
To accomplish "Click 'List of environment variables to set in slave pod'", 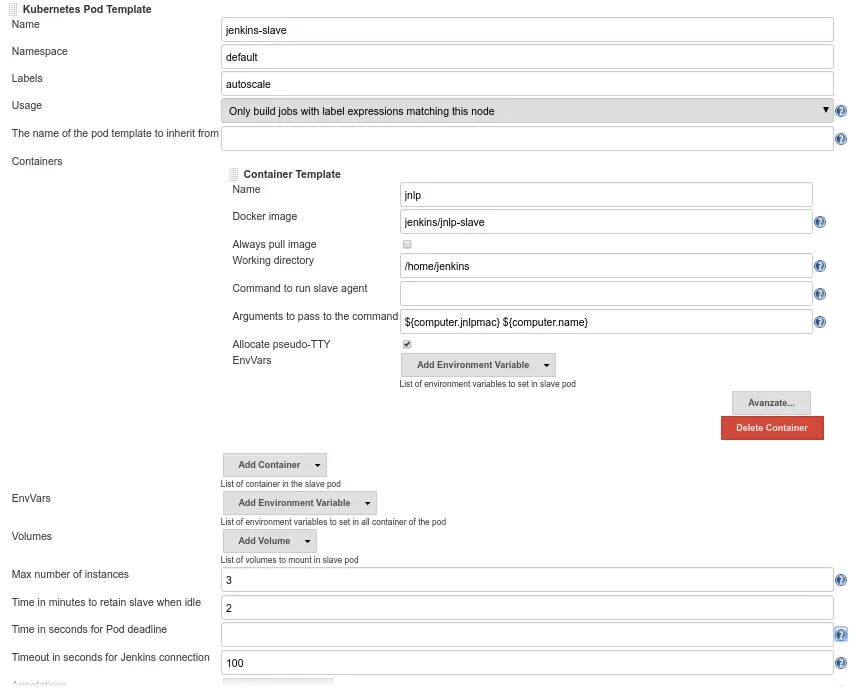I will pyautogui.click(x=487, y=384).
